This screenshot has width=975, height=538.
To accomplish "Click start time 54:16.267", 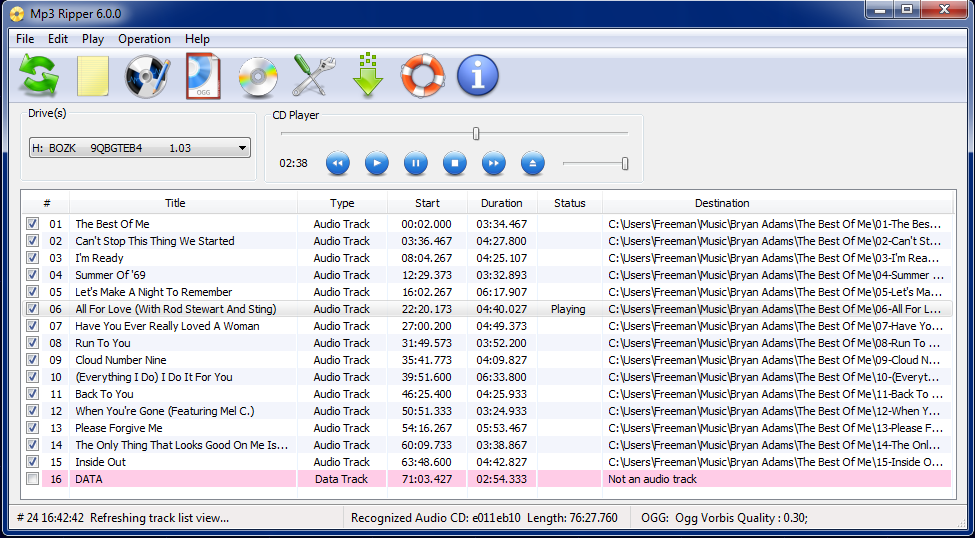I will pyautogui.click(x=427, y=428).
